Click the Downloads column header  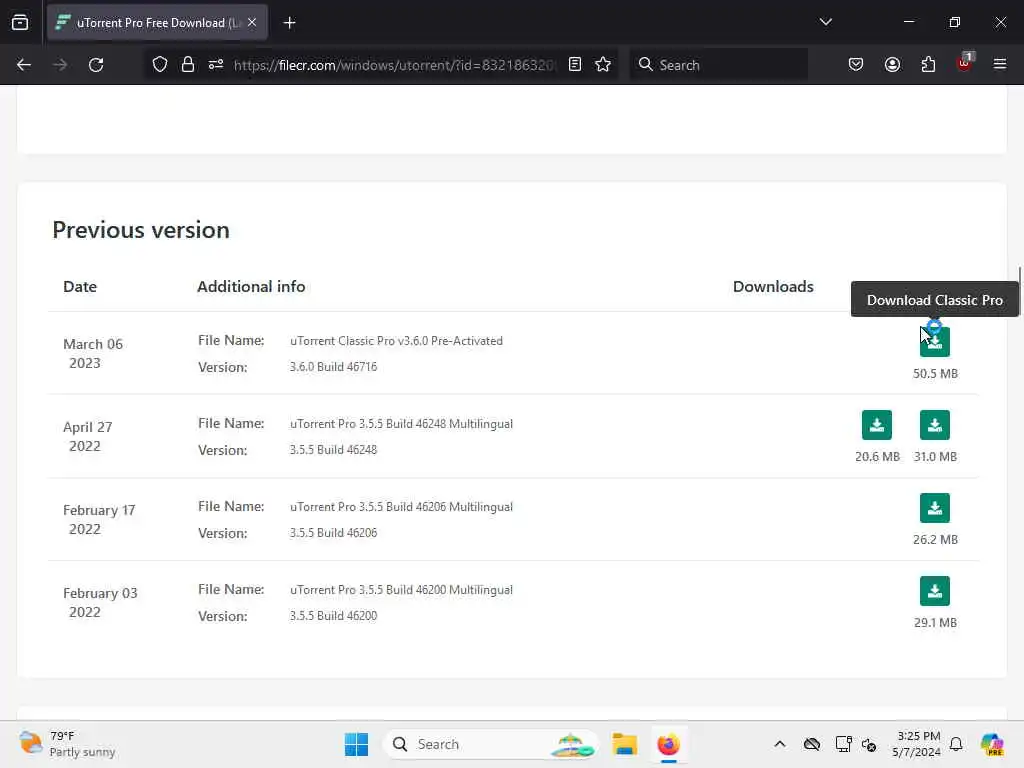[x=773, y=287]
